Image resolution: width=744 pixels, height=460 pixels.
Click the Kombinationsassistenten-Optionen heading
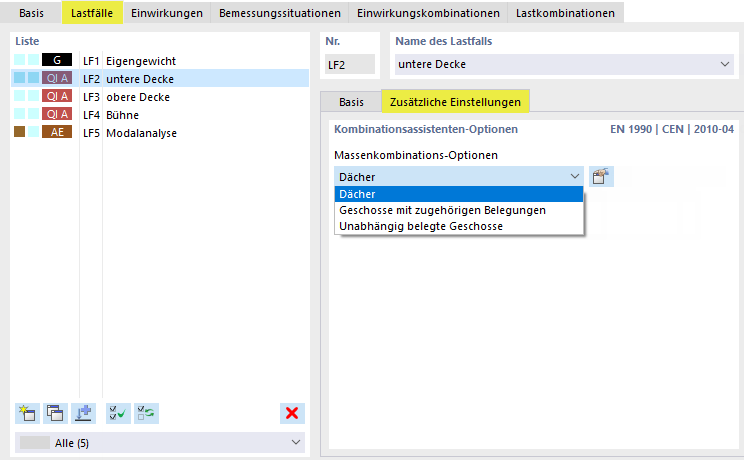(426, 129)
